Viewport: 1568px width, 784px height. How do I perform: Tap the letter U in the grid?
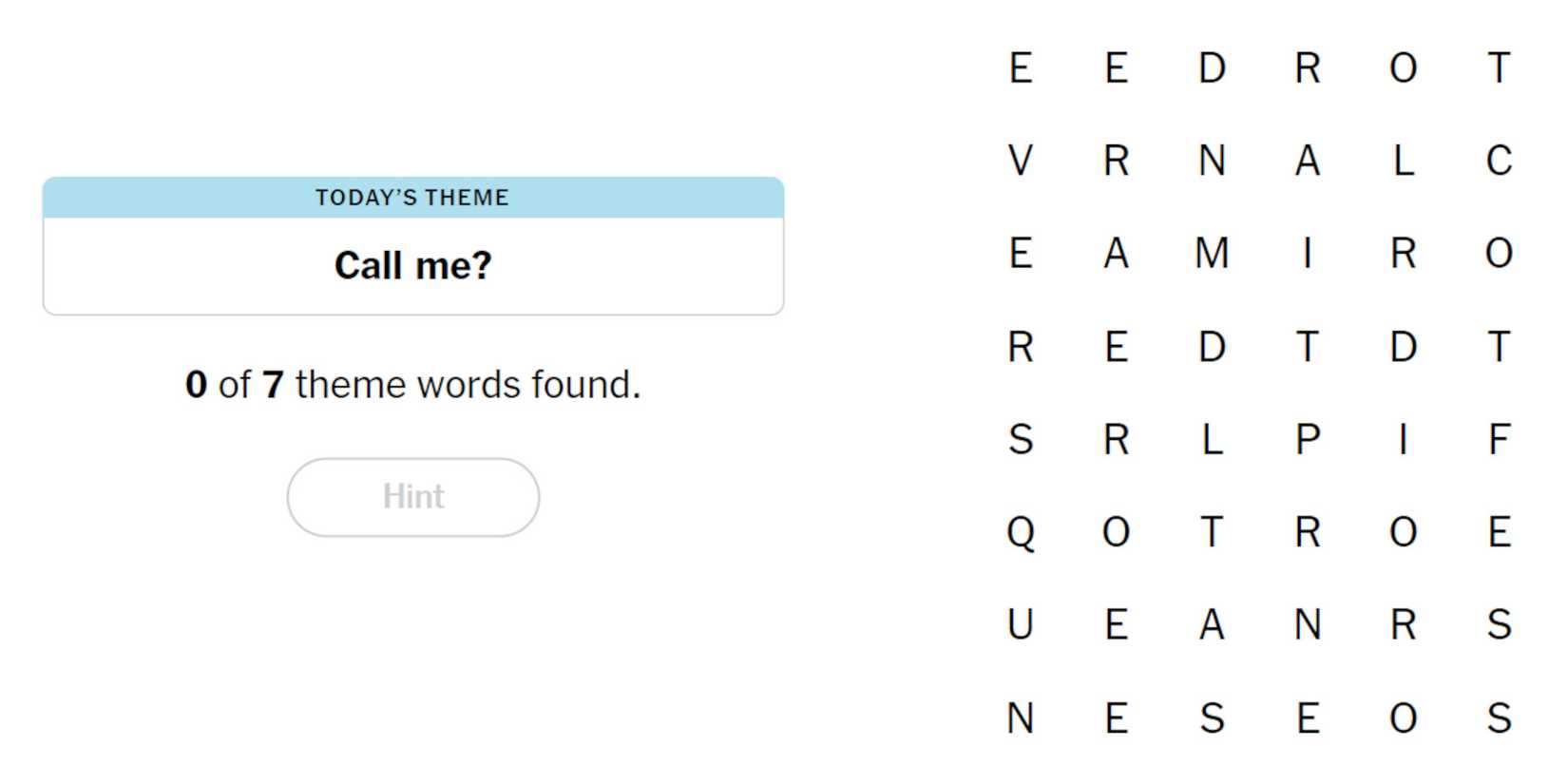(1021, 625)
